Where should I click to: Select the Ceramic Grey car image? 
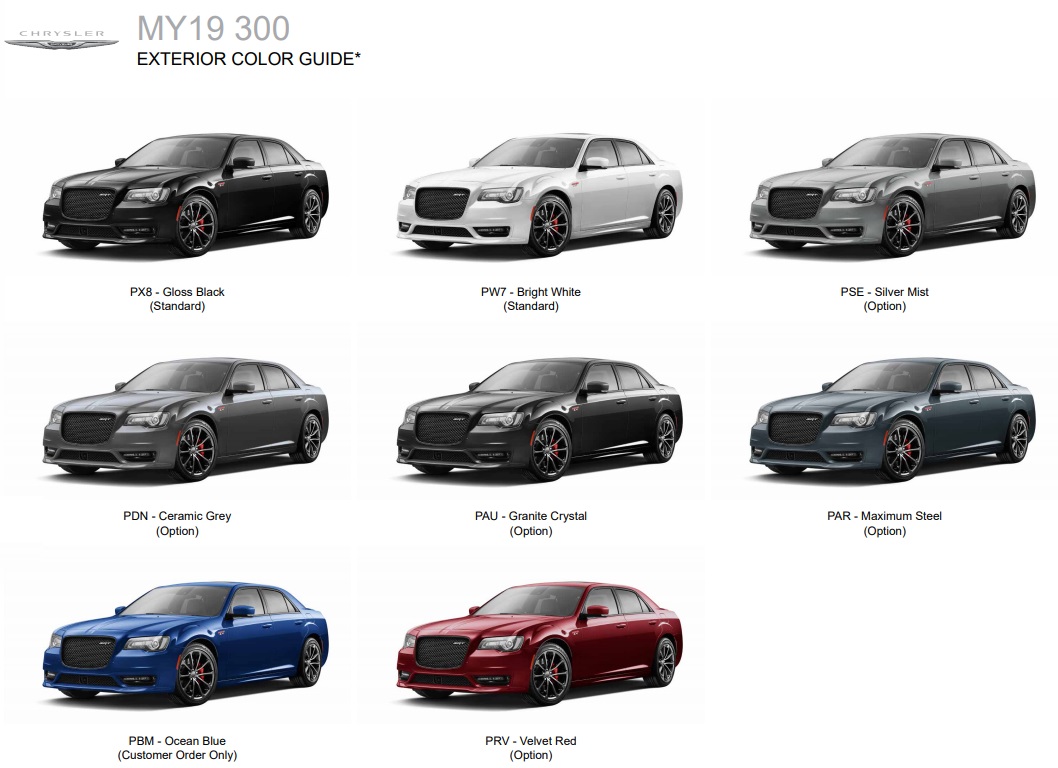[185, 418]
